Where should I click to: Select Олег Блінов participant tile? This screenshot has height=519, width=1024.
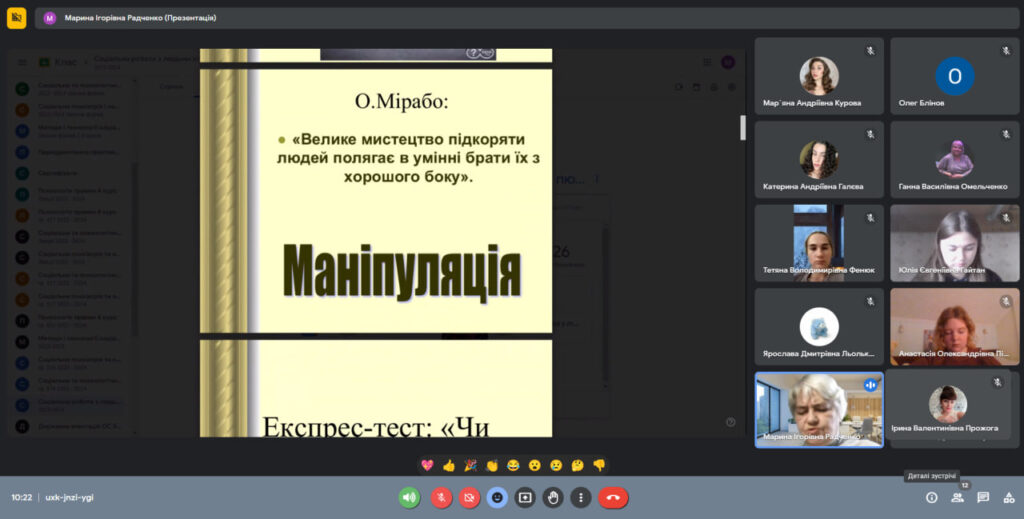coord(954,76)
